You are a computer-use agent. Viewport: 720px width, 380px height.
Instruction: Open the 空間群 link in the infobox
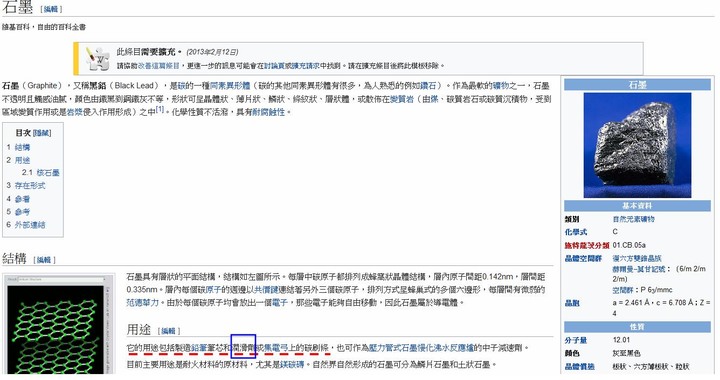click(x=623, y=290)
